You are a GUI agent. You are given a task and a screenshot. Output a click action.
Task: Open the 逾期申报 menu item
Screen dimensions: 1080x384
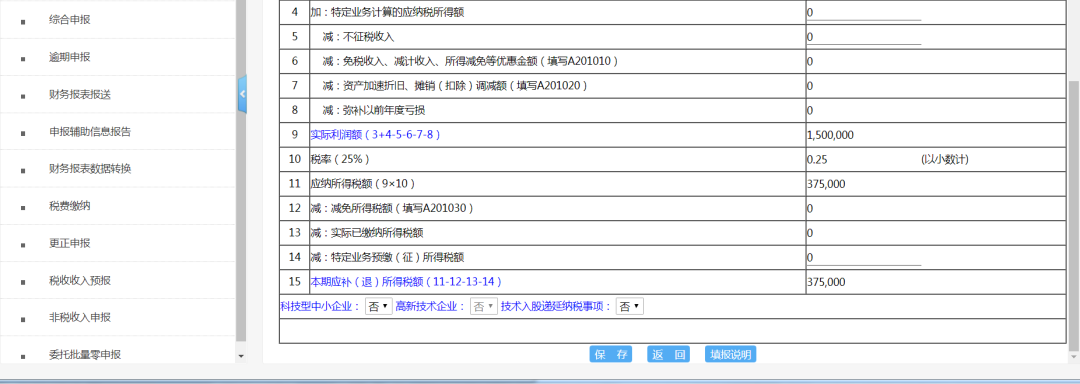(x=70, y=57)
